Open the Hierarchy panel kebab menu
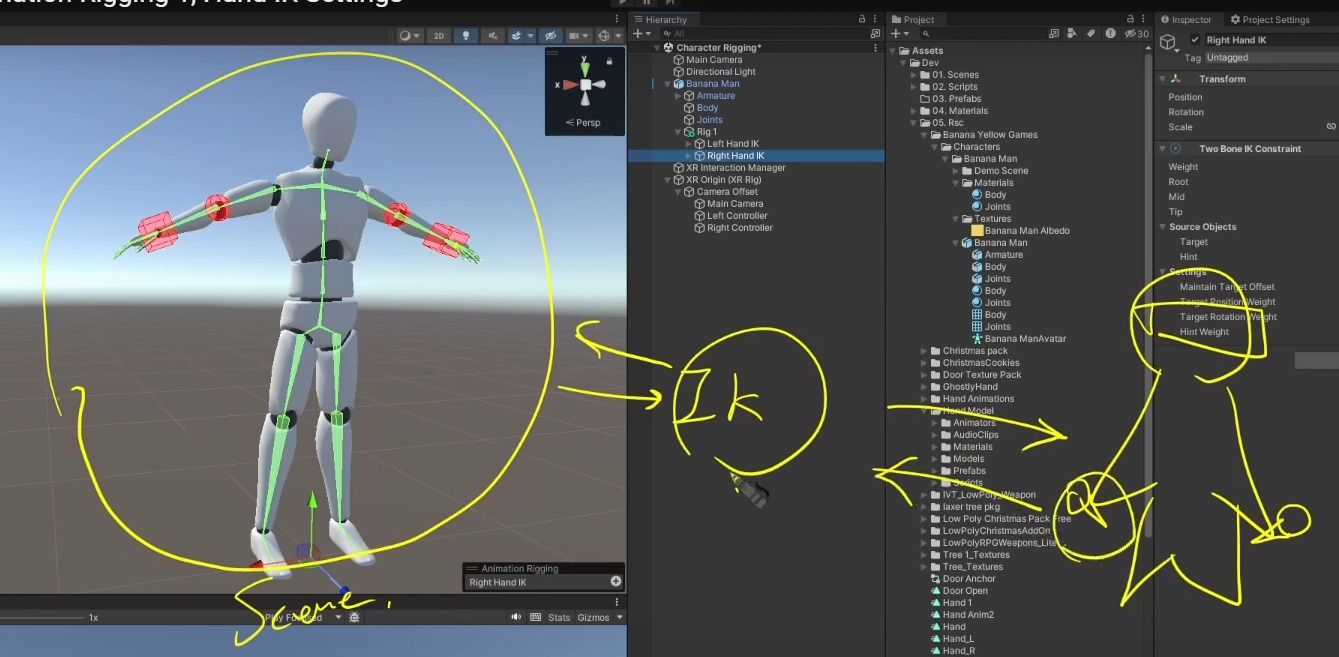 (875, 19)
